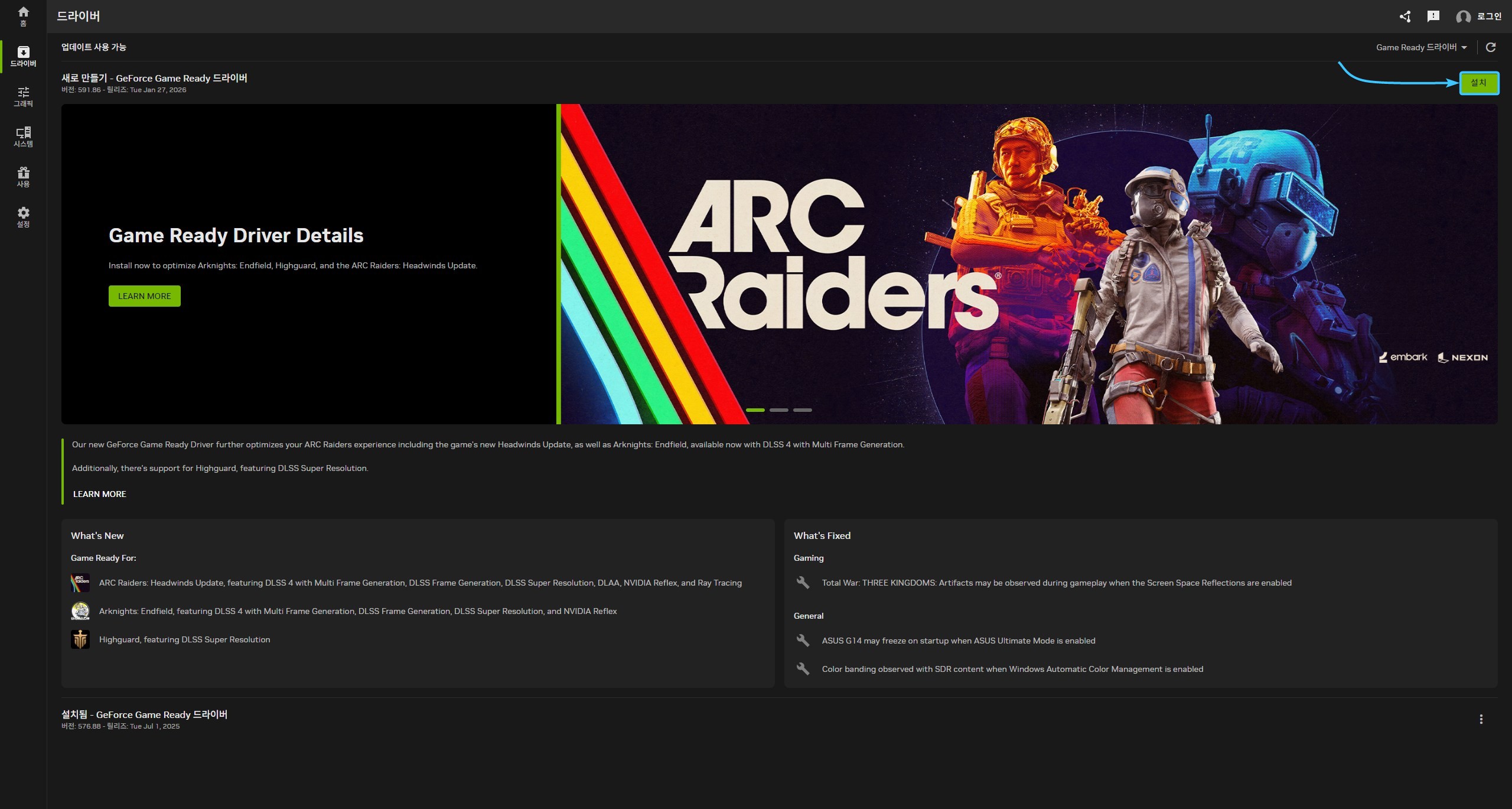
Task: Open LEARN MORE link below description
Action: 99,494
